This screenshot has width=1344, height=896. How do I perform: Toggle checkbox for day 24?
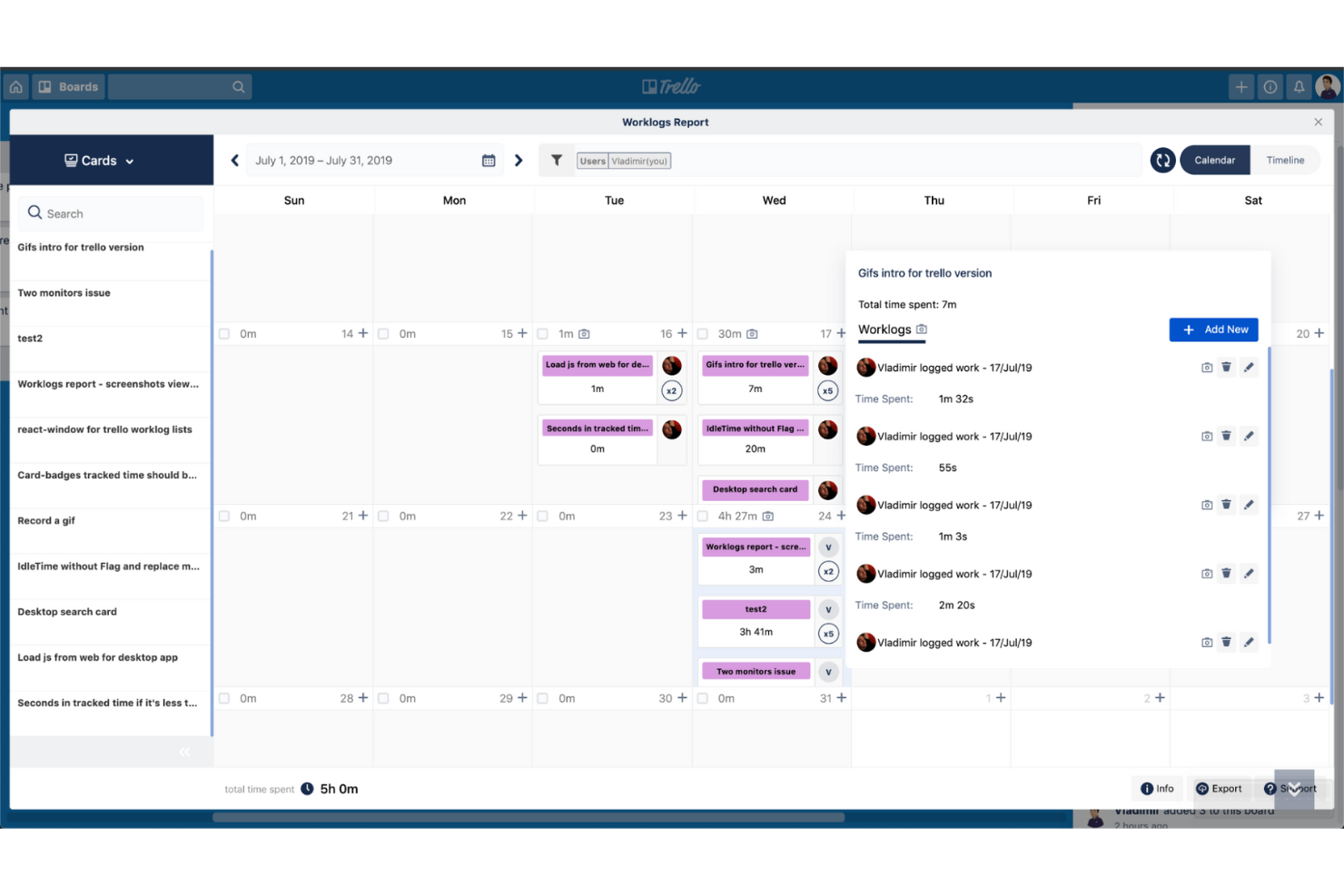point(703,517)
